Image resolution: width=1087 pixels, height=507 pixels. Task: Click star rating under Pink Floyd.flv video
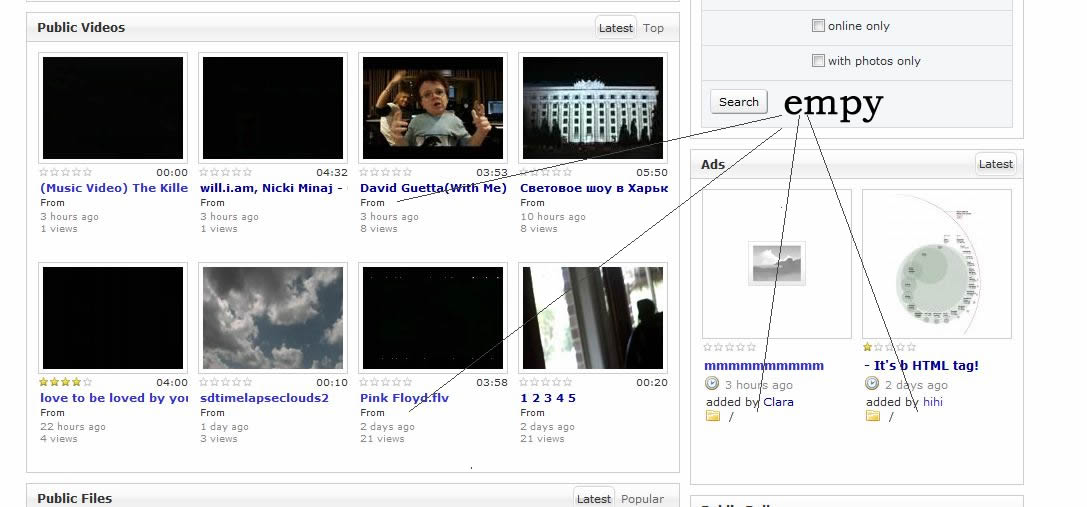pos(386,382)
